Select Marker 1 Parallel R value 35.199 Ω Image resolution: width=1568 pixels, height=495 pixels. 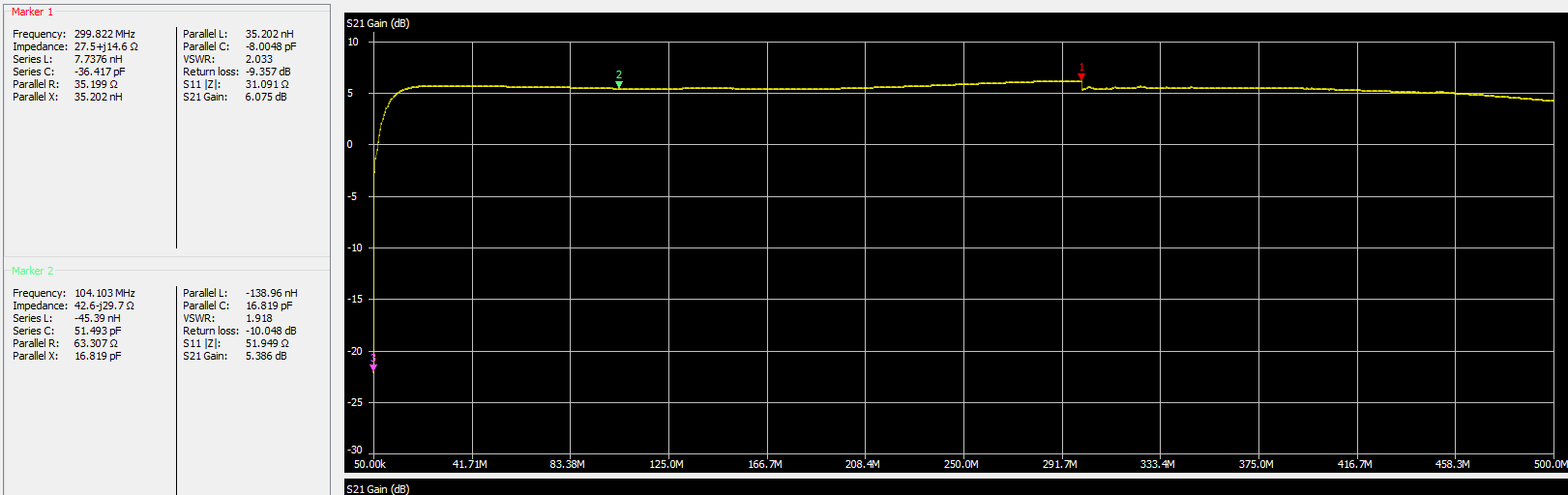point(96,84)
